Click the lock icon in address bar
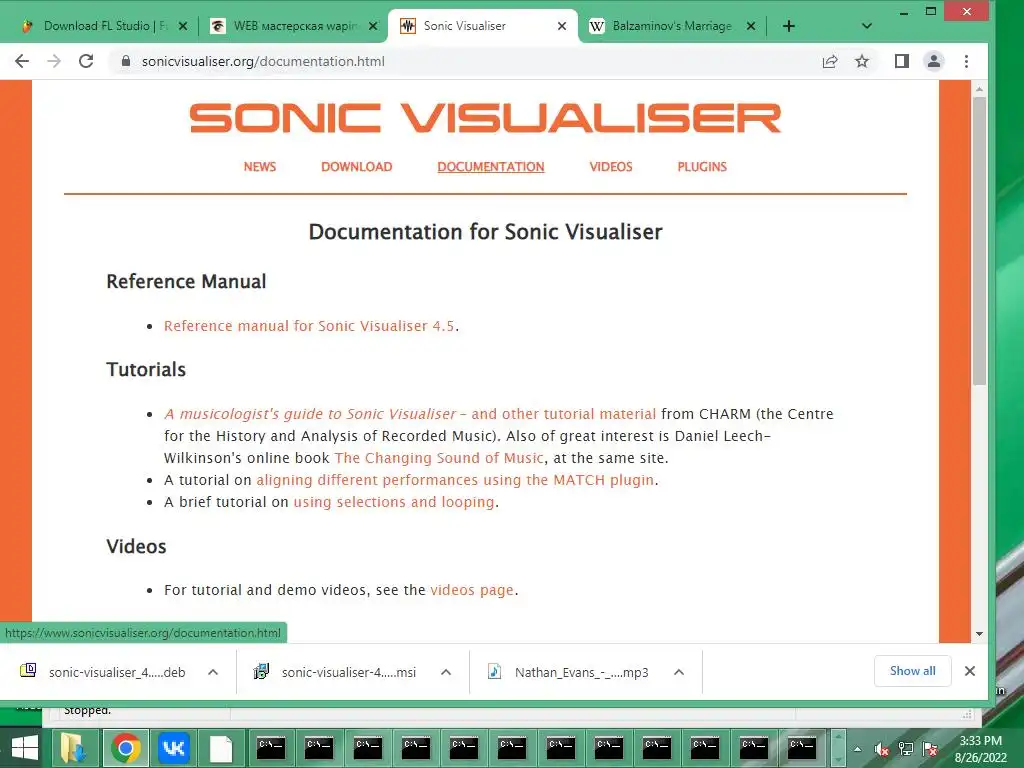 126,61
